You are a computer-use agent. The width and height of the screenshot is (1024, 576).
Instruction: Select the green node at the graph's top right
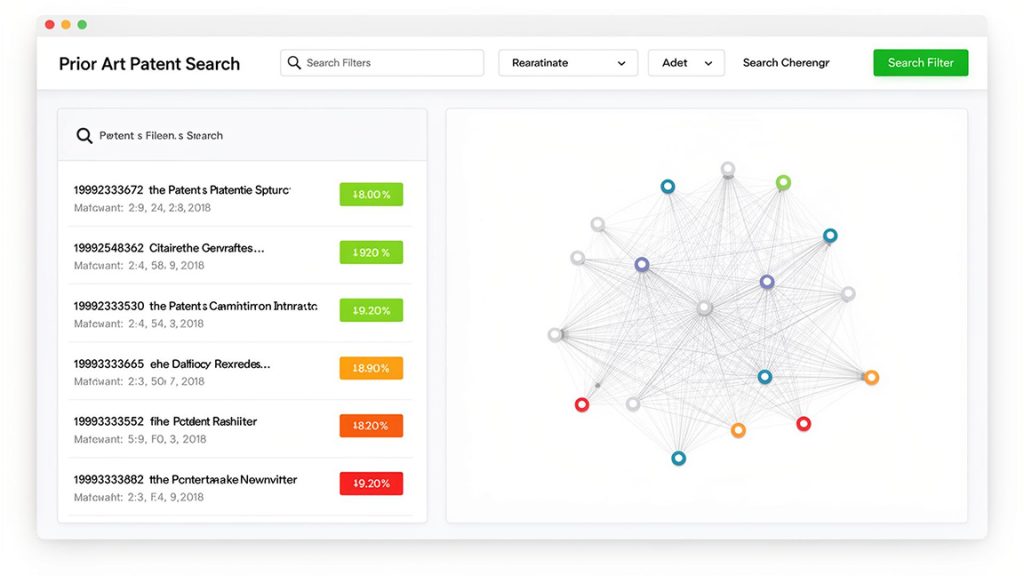point(783,183)
